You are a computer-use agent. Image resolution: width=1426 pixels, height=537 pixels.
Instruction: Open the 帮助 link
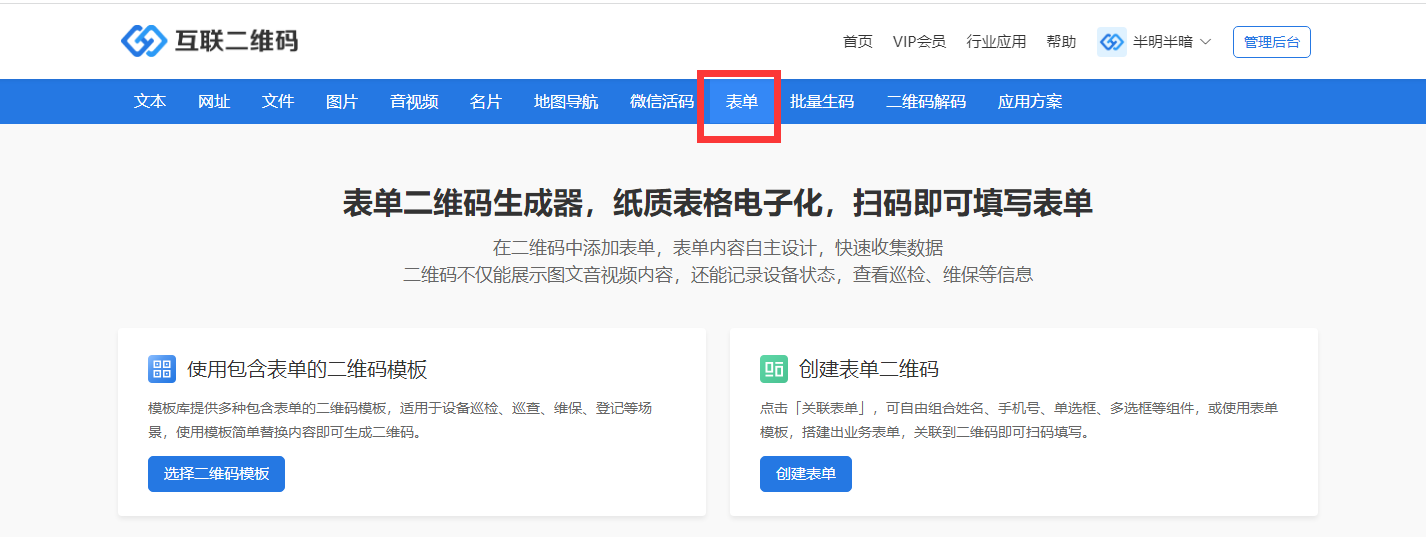click(1061, 42)
